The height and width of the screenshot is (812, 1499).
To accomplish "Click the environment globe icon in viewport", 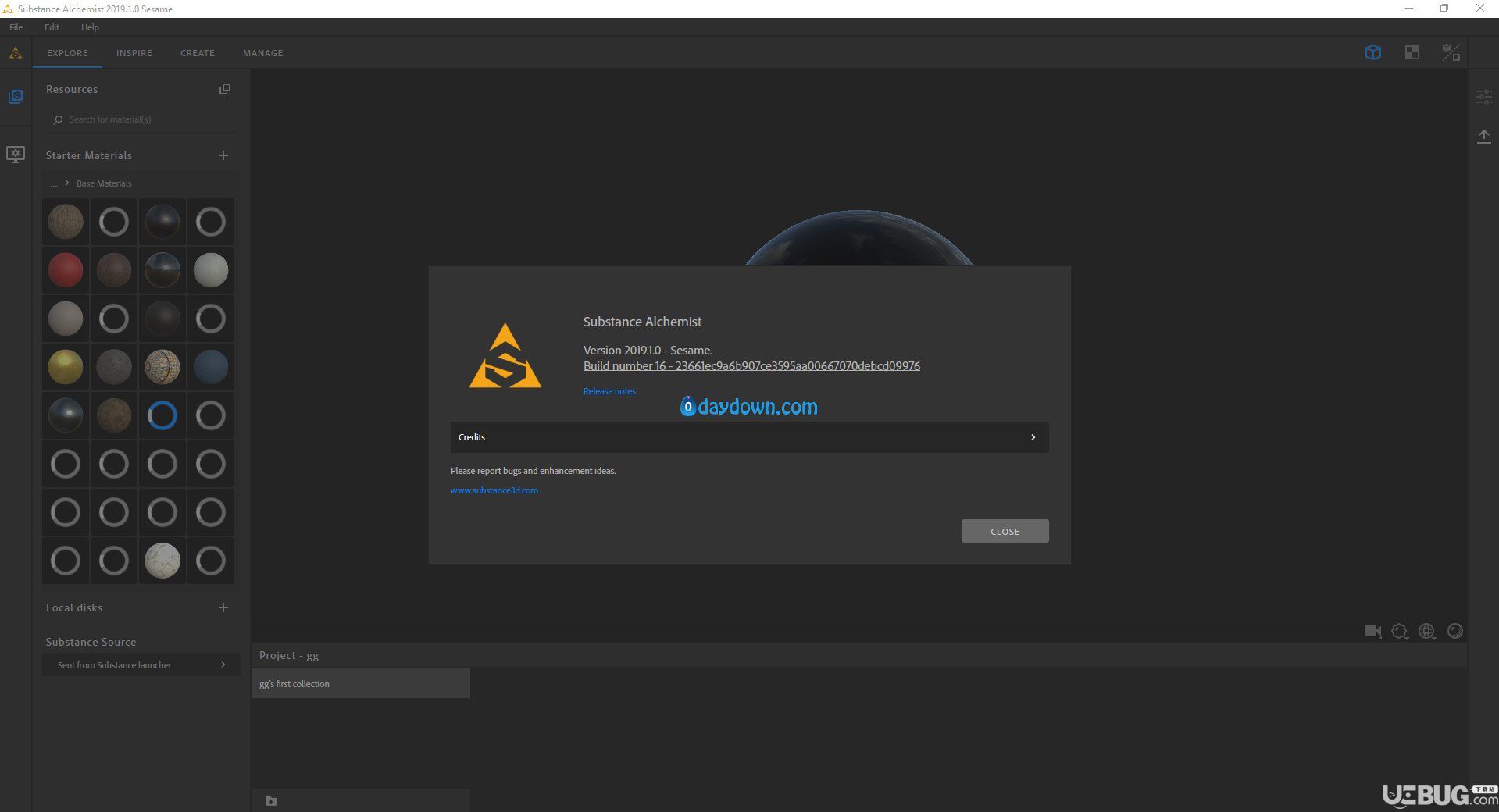I will pyautogui.click(x=1427, y=631).
